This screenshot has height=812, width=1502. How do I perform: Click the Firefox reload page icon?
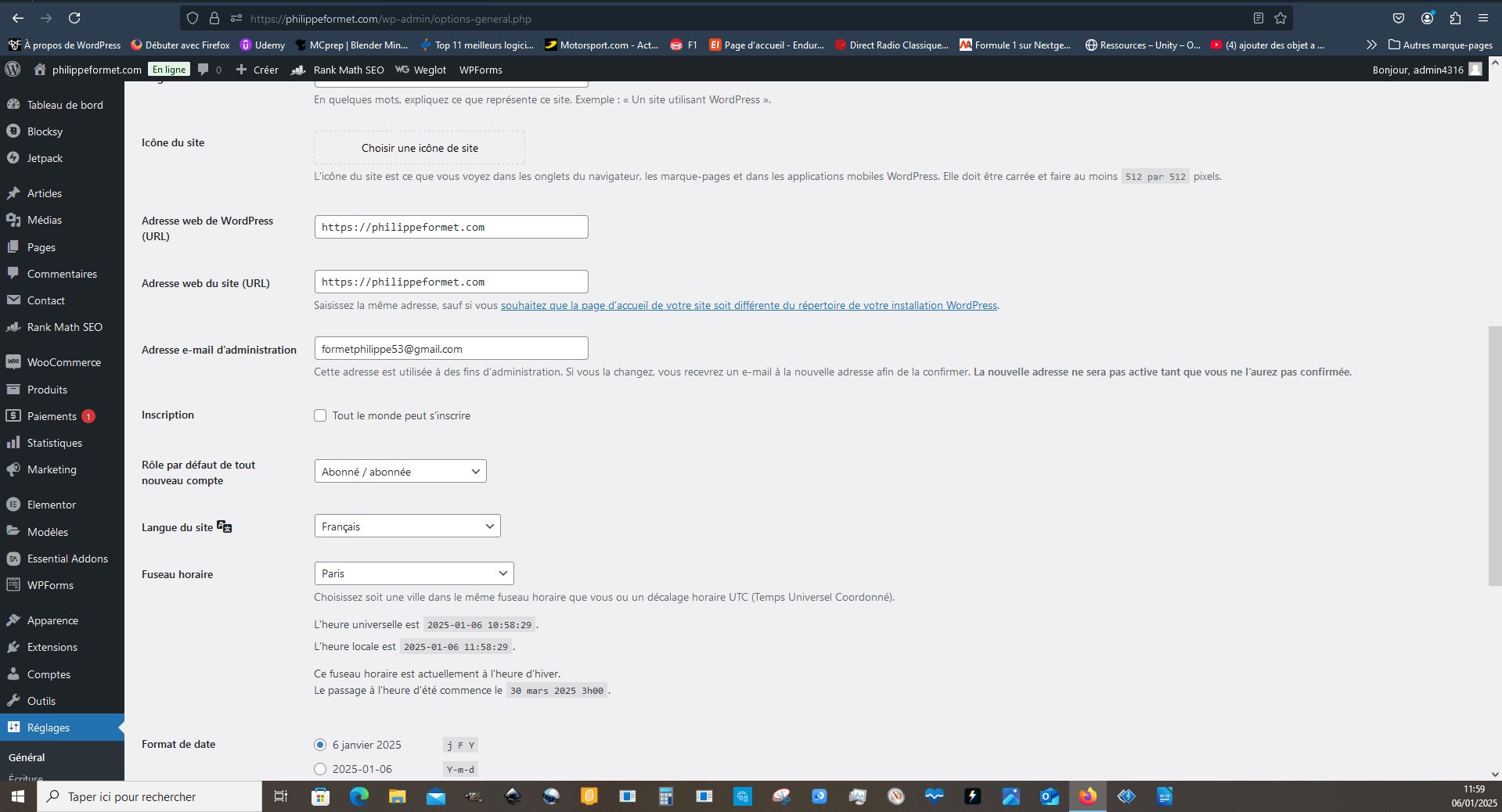pyautogui.click(x=74, y=18)
